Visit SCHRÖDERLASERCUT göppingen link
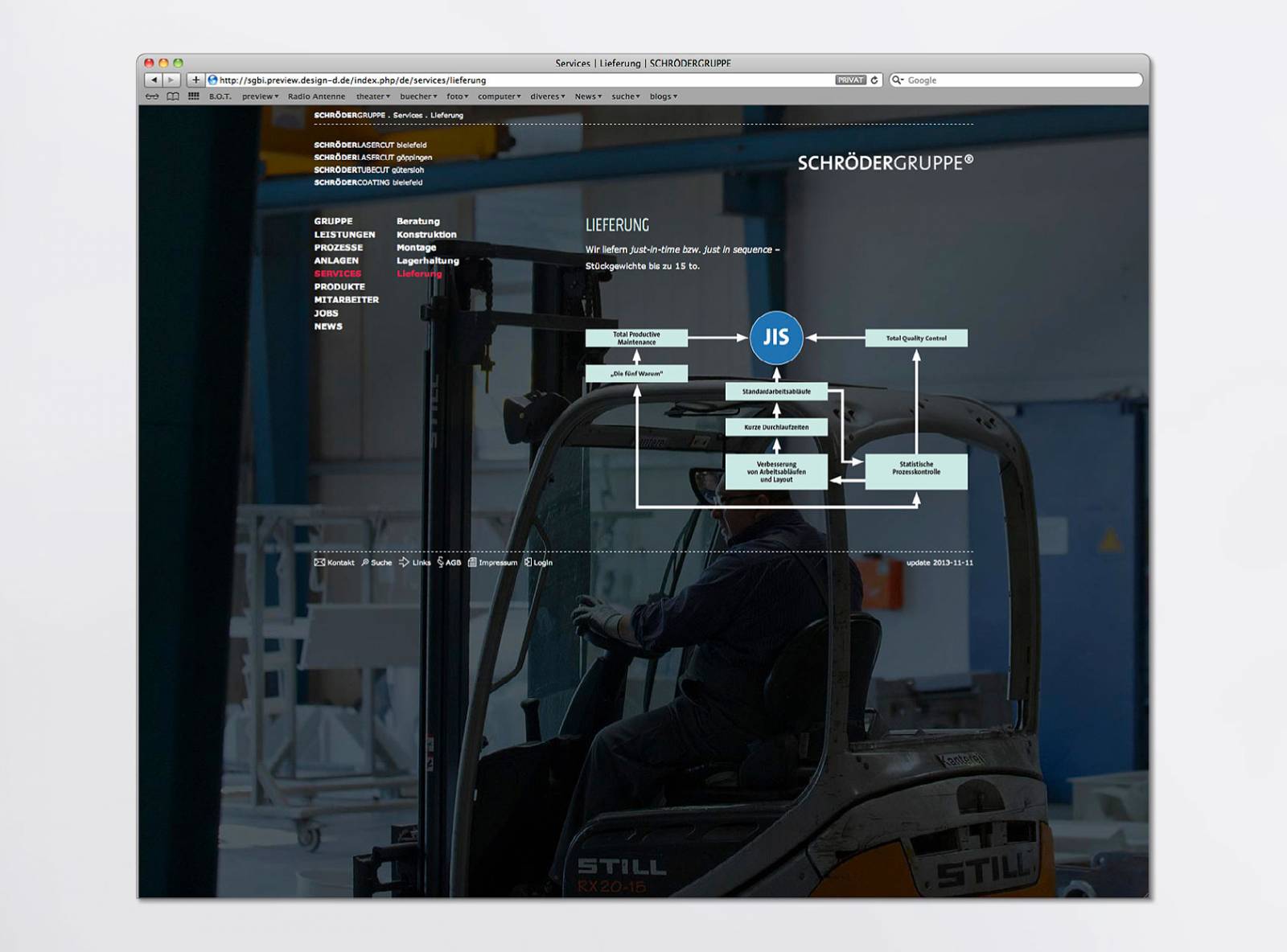This screenshot has height=952, width=1287. click(x=373, y=158)
